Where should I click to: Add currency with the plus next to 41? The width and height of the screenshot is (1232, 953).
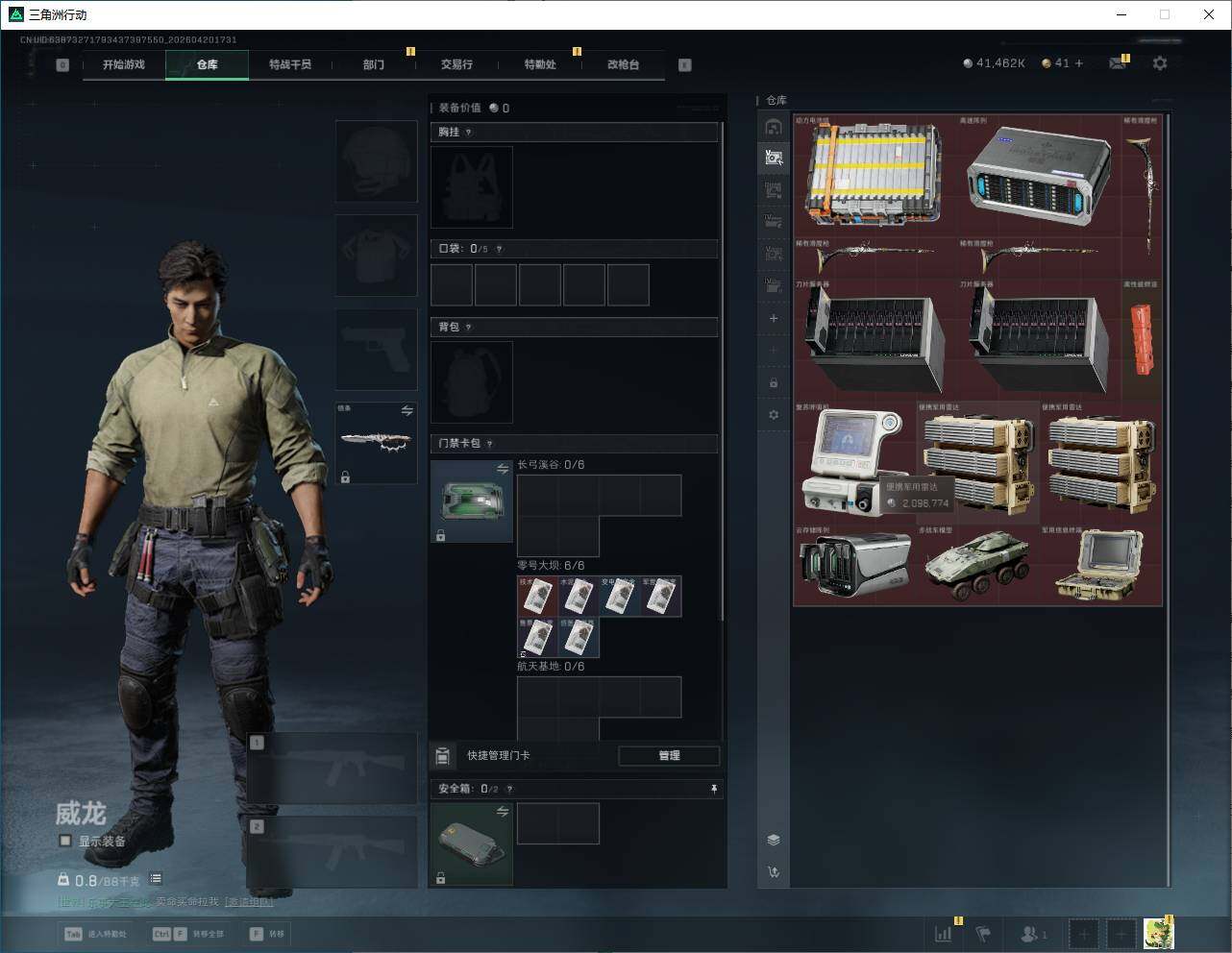pyautogui.click(x=1079, y=63)
